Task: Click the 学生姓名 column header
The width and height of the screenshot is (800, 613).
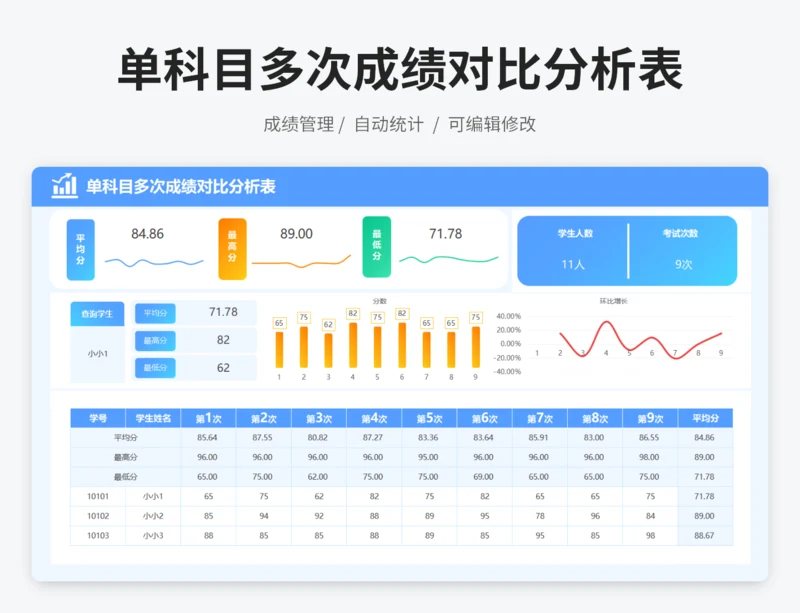Action: 153,418
